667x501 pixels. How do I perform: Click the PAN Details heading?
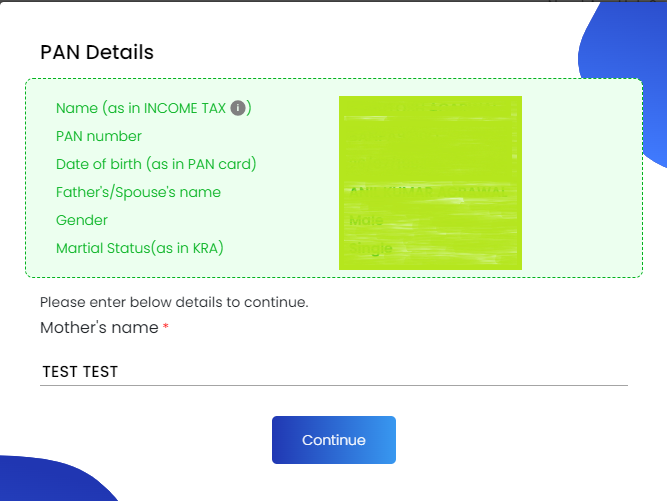[x=97, y=52]
